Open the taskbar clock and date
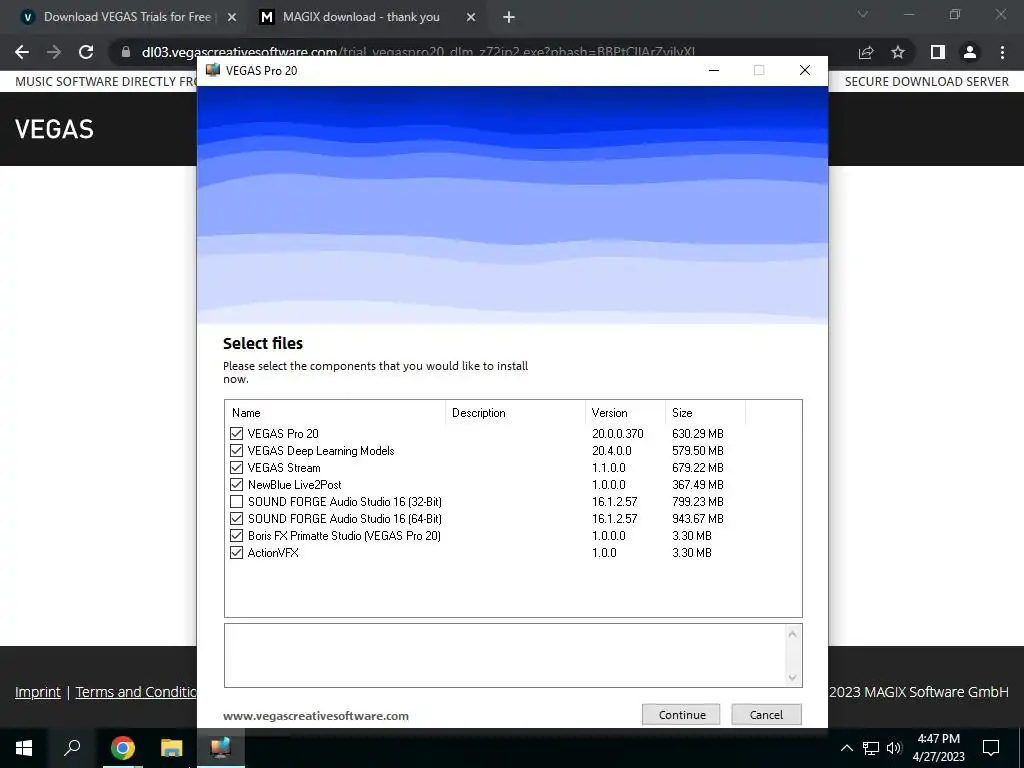 click(x=938, y=748)
